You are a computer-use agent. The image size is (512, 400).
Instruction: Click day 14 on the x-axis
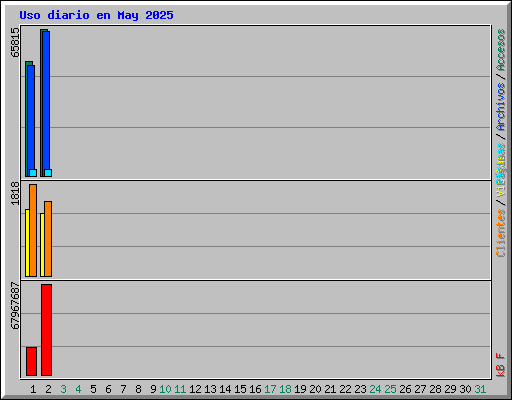coord(225,389)
